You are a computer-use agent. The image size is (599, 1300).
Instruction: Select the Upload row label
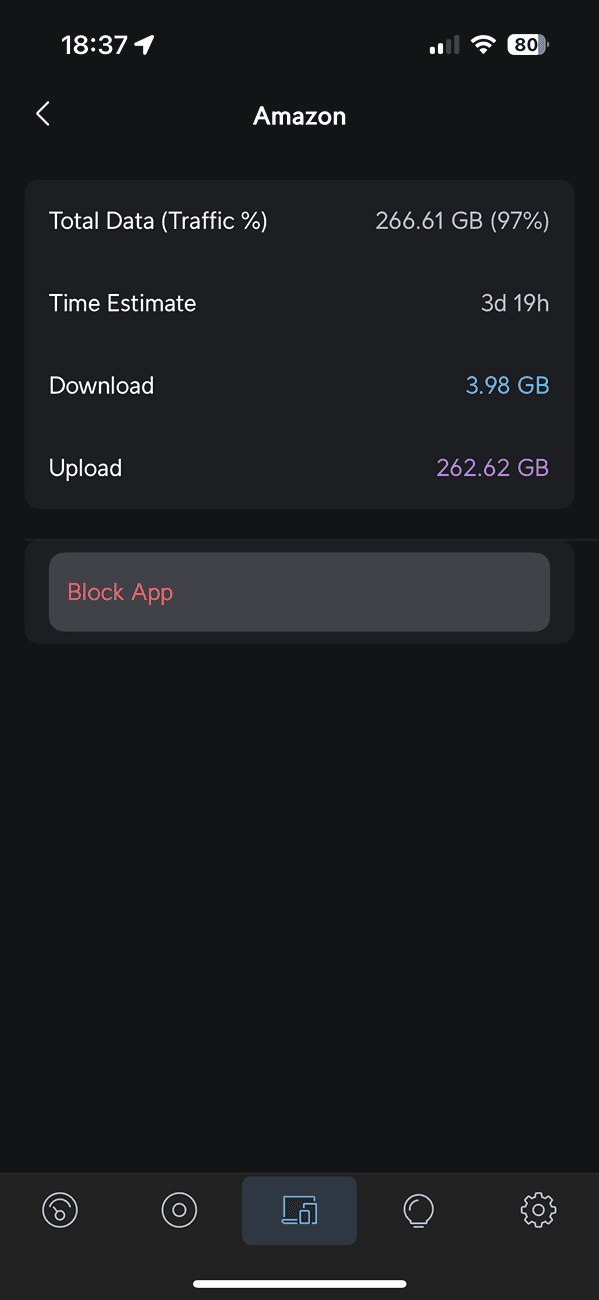point(85,468)
